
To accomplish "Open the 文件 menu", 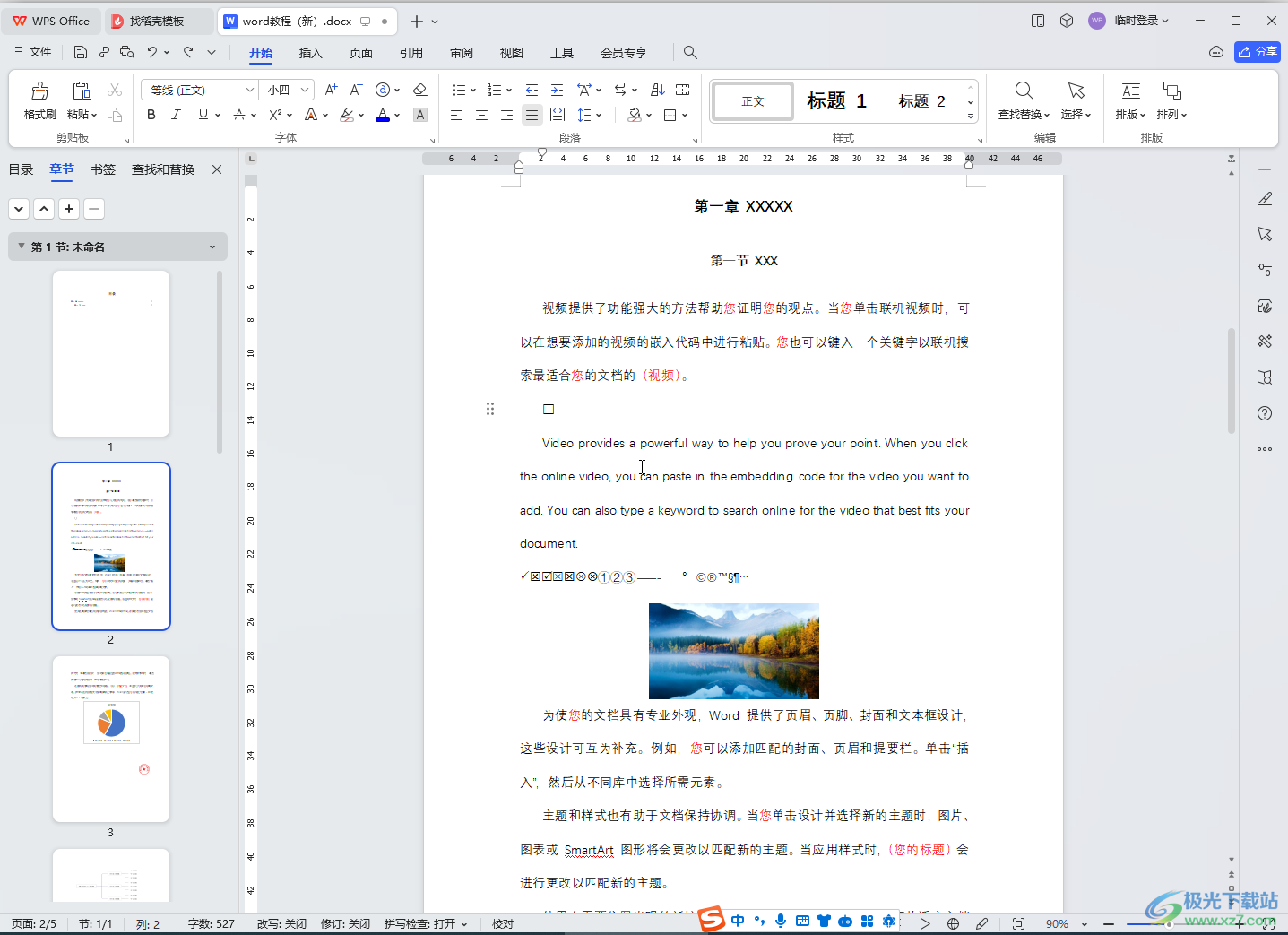I will click(x=32, y=52).
